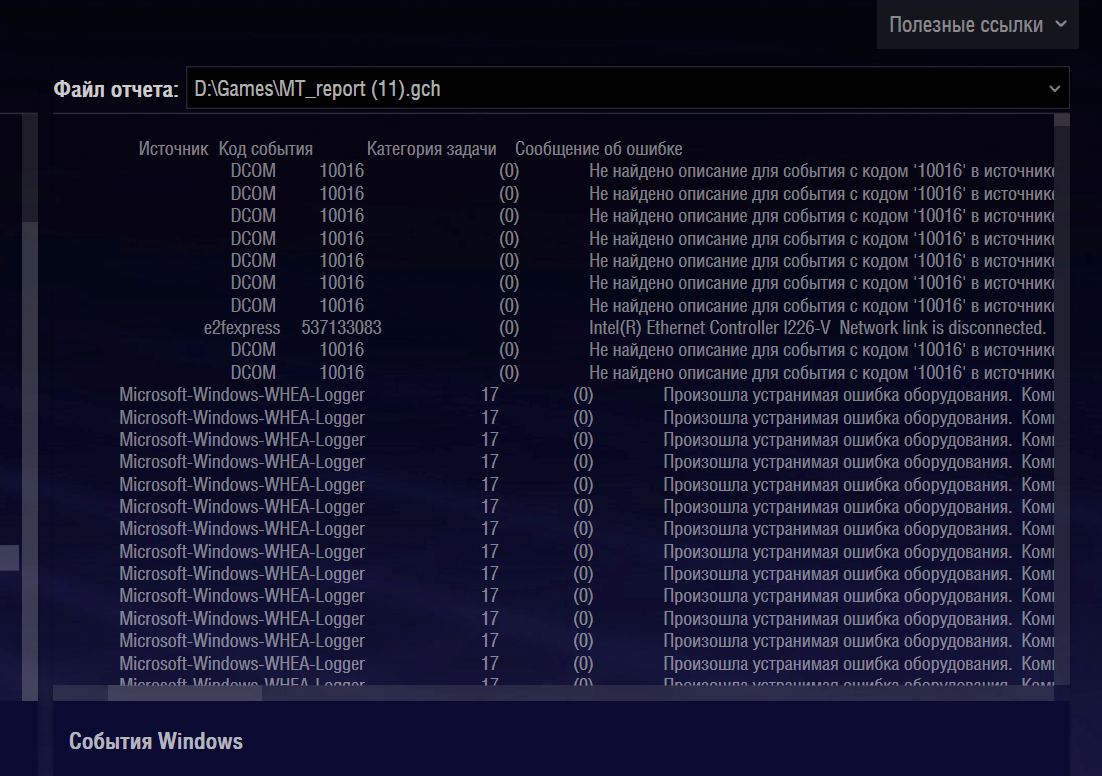Click event code 537133083
Screen dimensions: 1102x776
coord(342,328)
